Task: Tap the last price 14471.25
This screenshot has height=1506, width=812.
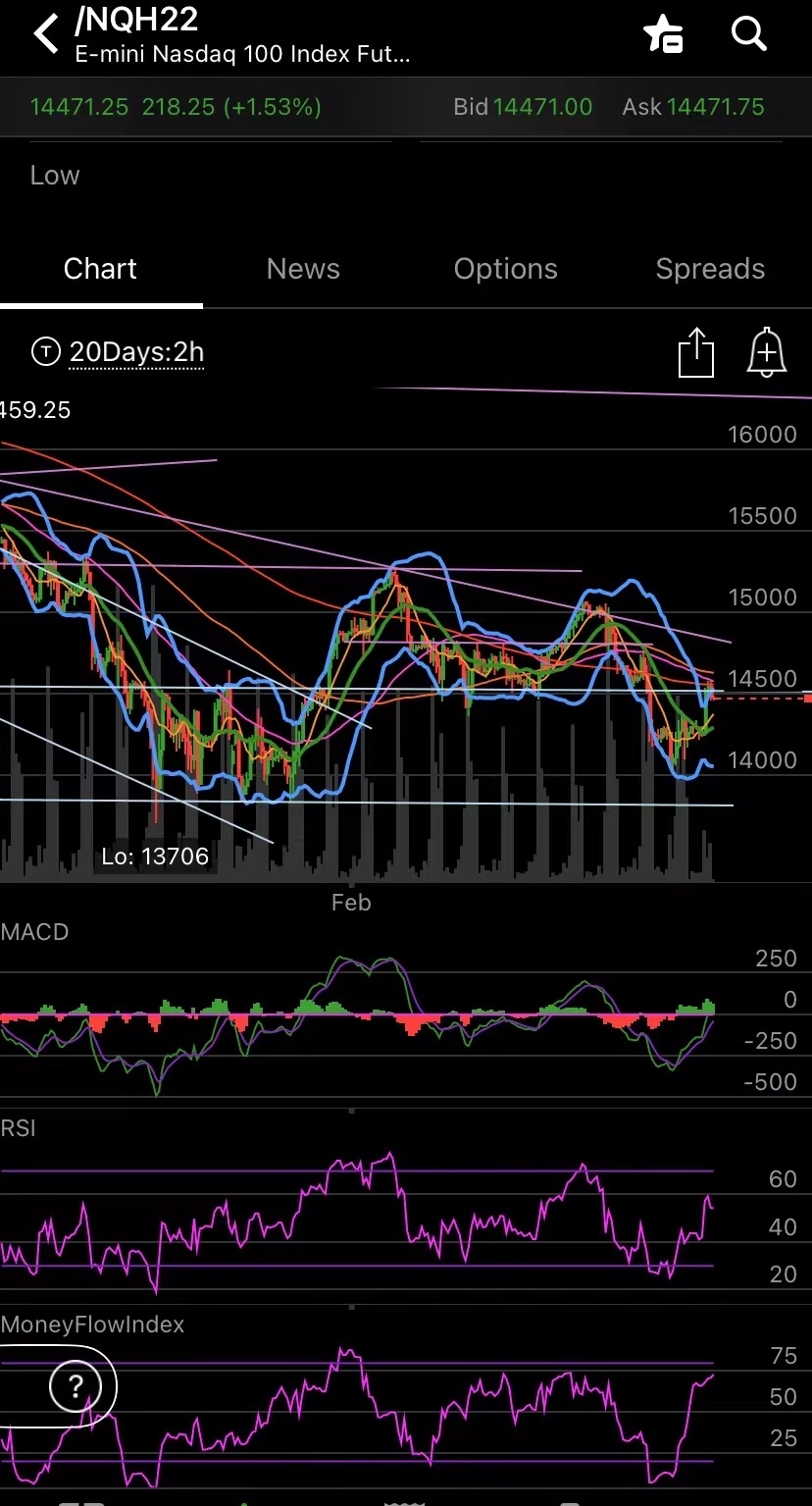Action: click(x=78, y=107)
